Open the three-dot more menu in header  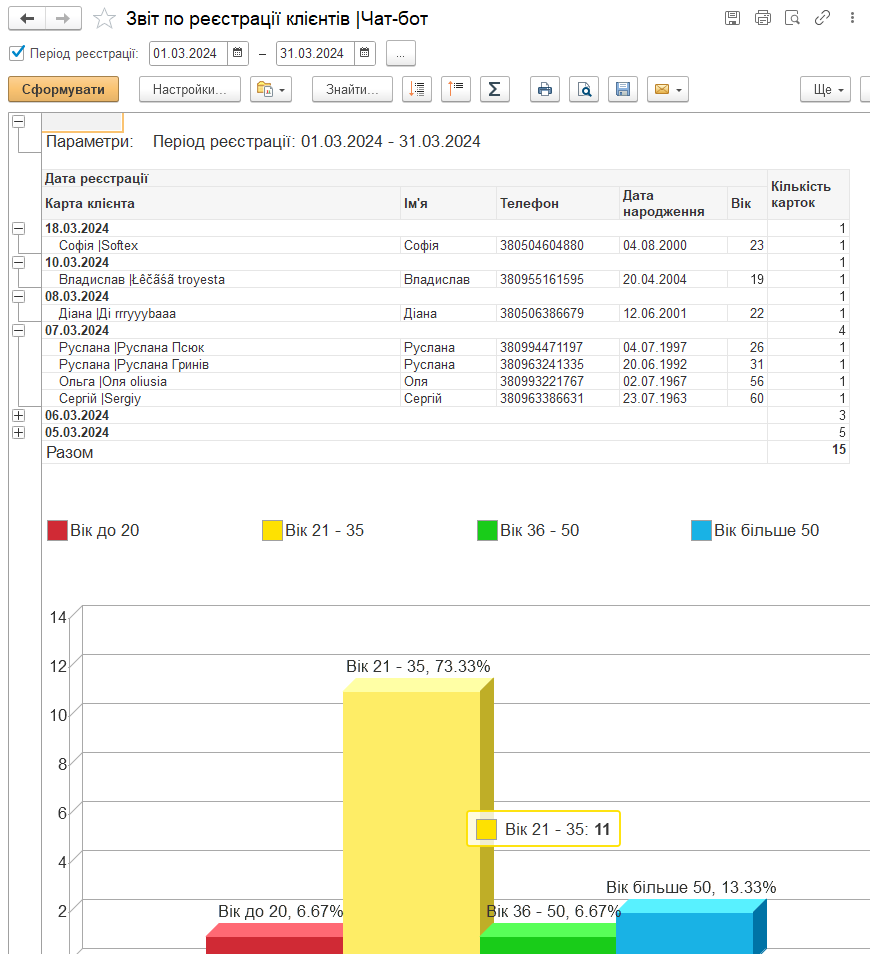(852, 18)
